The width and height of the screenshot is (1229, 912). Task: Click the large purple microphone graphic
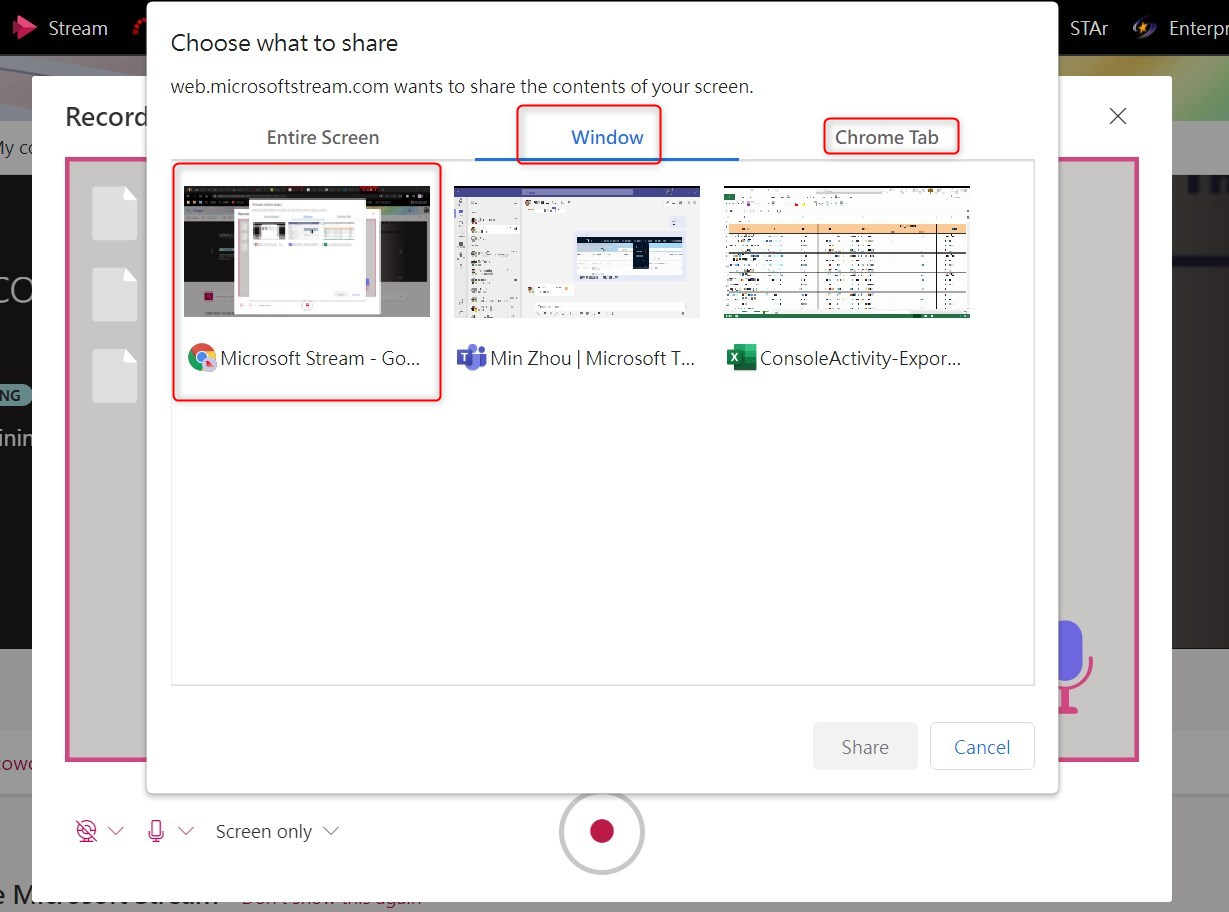1070,666
